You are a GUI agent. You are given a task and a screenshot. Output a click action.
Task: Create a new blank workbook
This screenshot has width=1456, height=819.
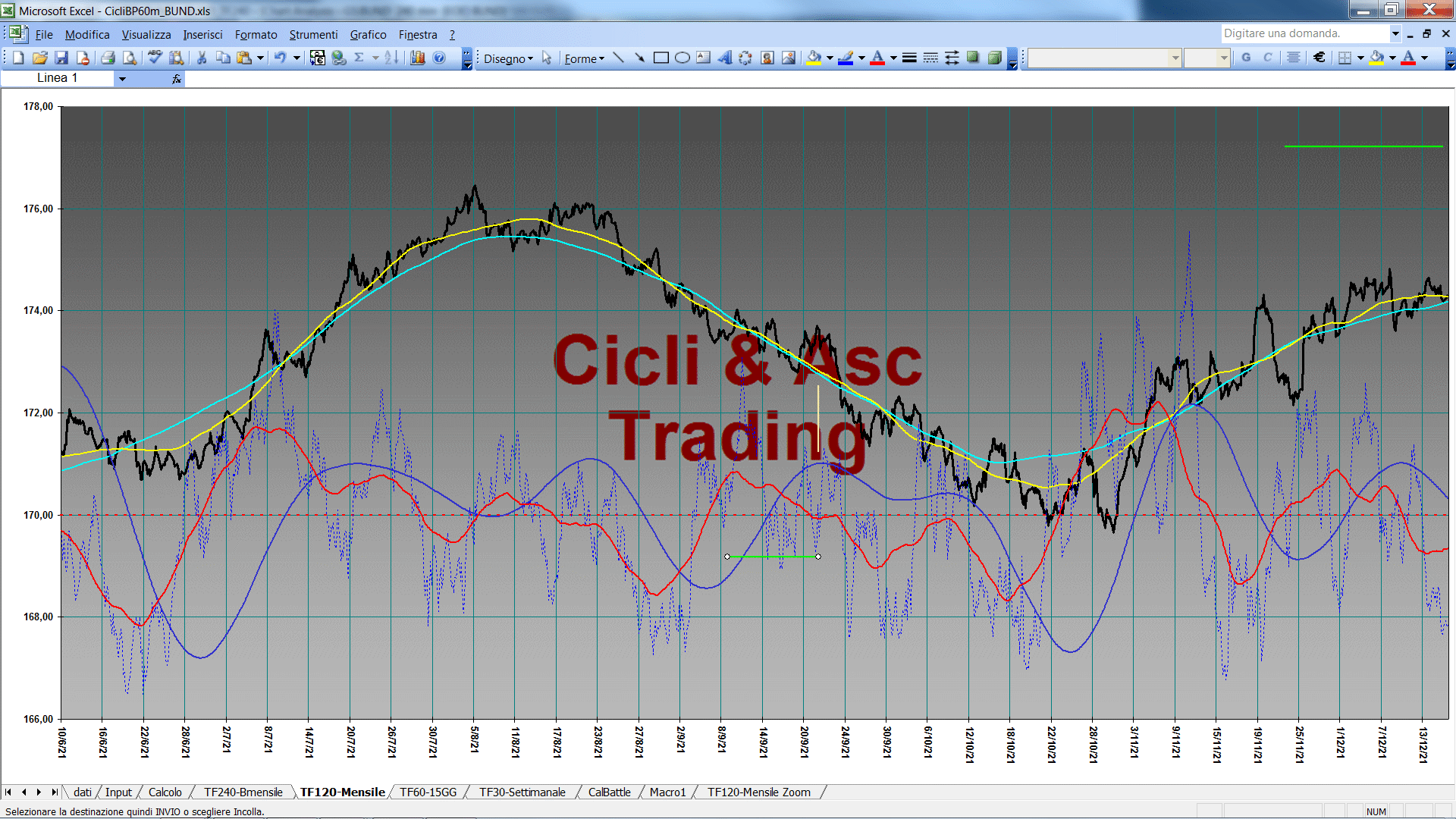(x=18, y=58)
